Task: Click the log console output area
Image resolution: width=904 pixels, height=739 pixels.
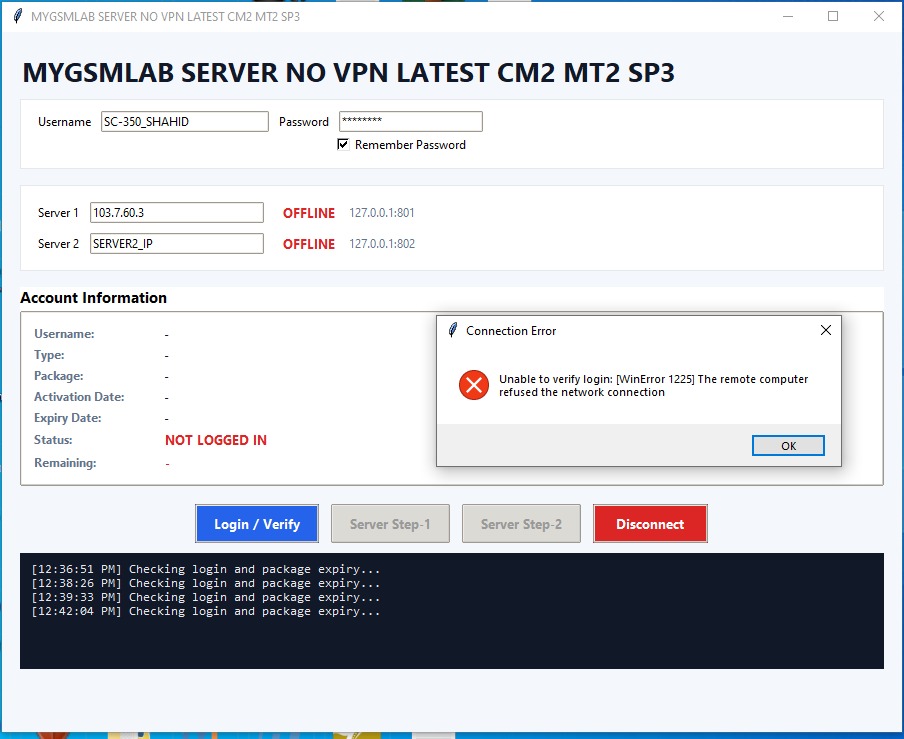Action: 451,611
